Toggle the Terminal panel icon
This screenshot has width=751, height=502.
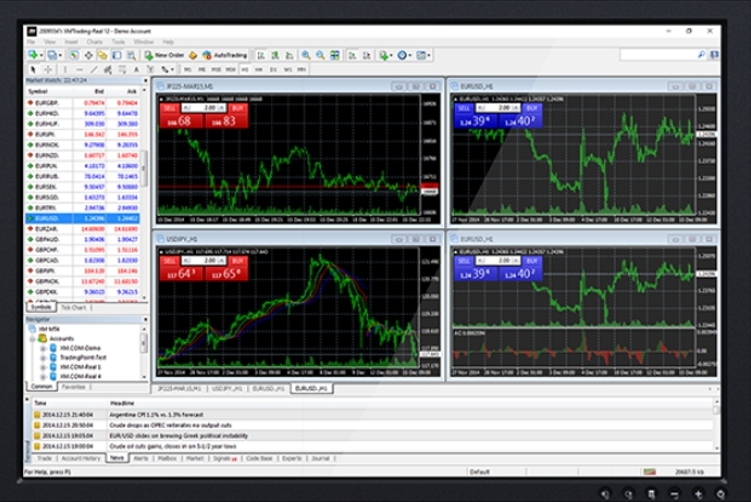(x=116, y=55)
